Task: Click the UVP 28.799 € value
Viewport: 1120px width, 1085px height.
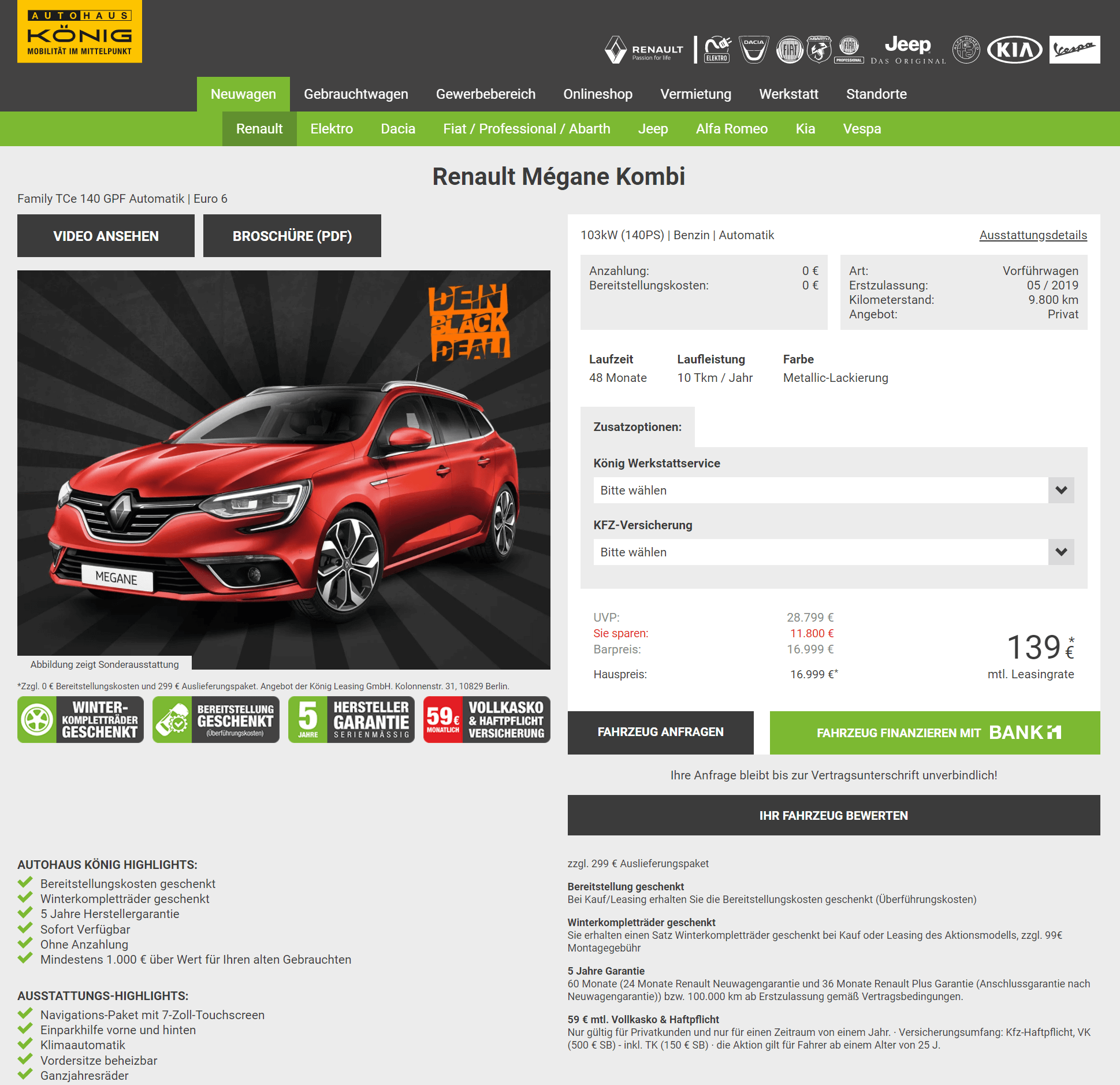Action: [810, 618]
